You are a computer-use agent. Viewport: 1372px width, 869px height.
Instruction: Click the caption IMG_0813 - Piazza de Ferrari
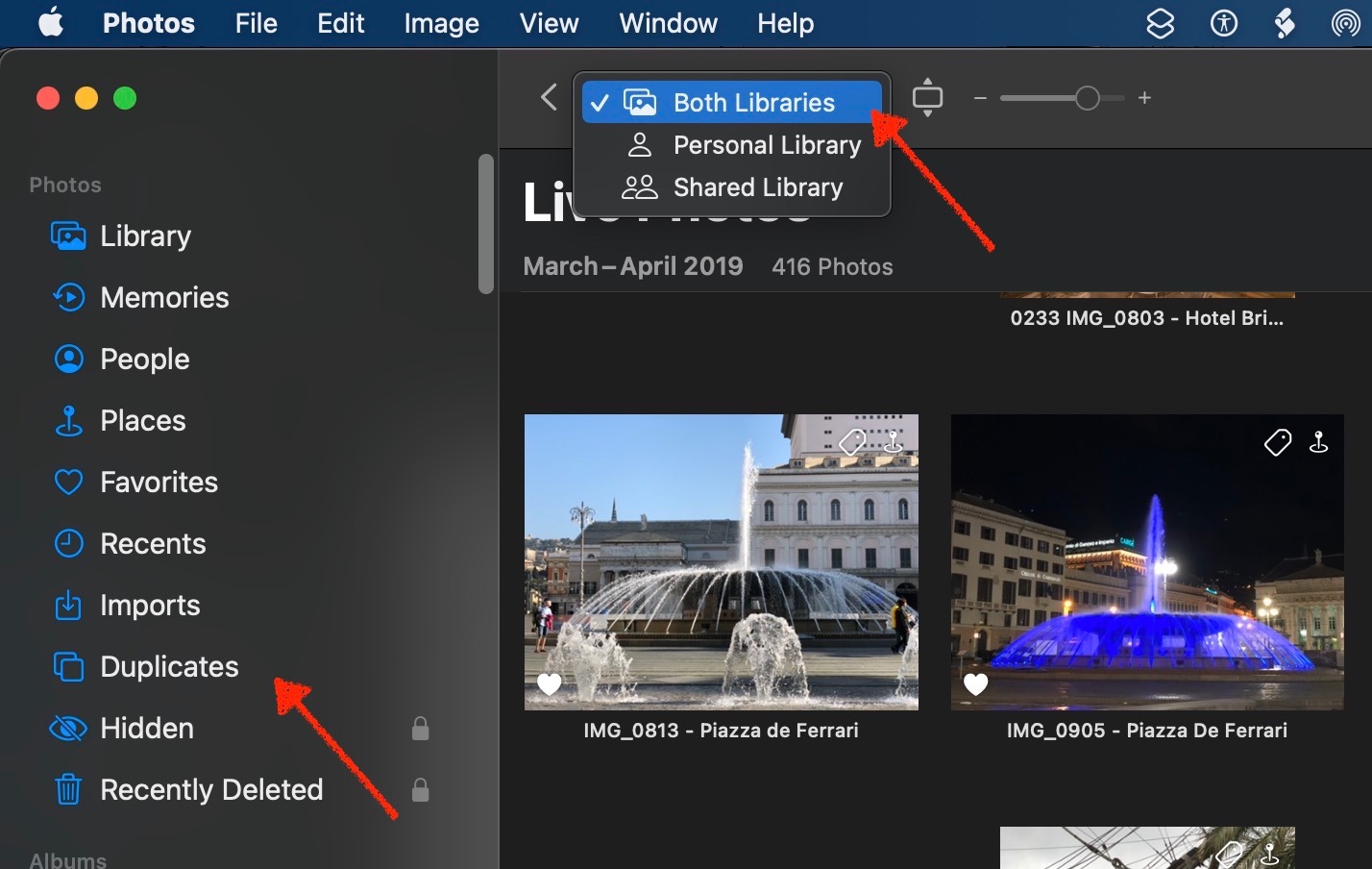point(721,731)
